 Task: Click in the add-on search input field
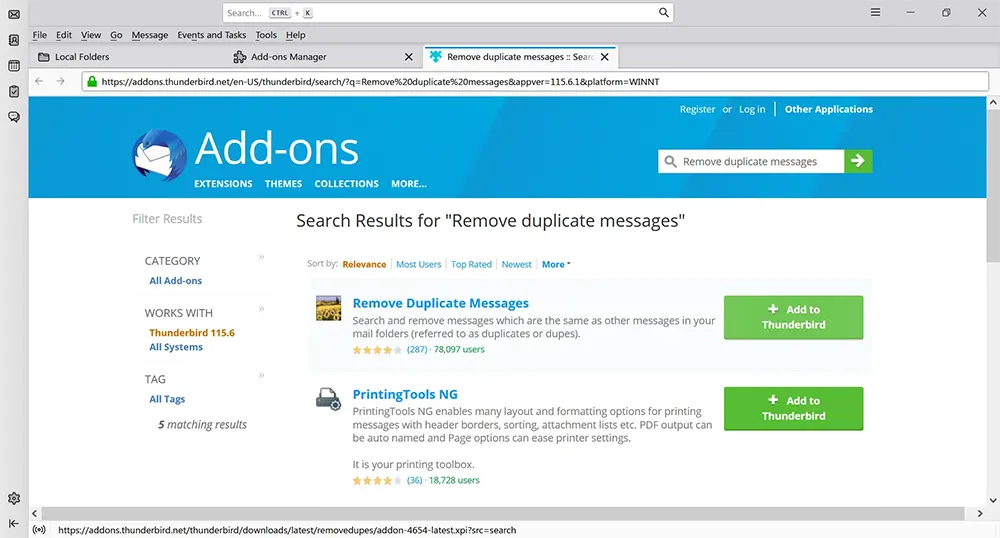[751, 161]
